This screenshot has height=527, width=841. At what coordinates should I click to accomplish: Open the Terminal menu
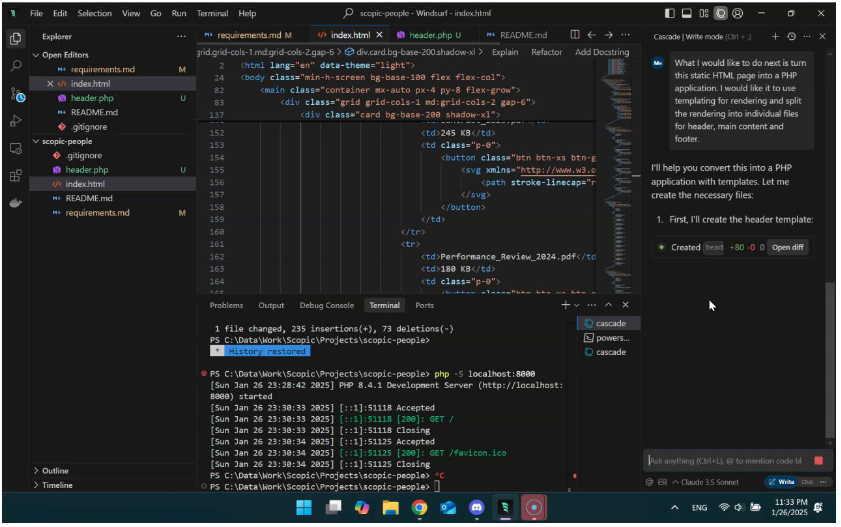pyautogui.click(x=212, y=13)
